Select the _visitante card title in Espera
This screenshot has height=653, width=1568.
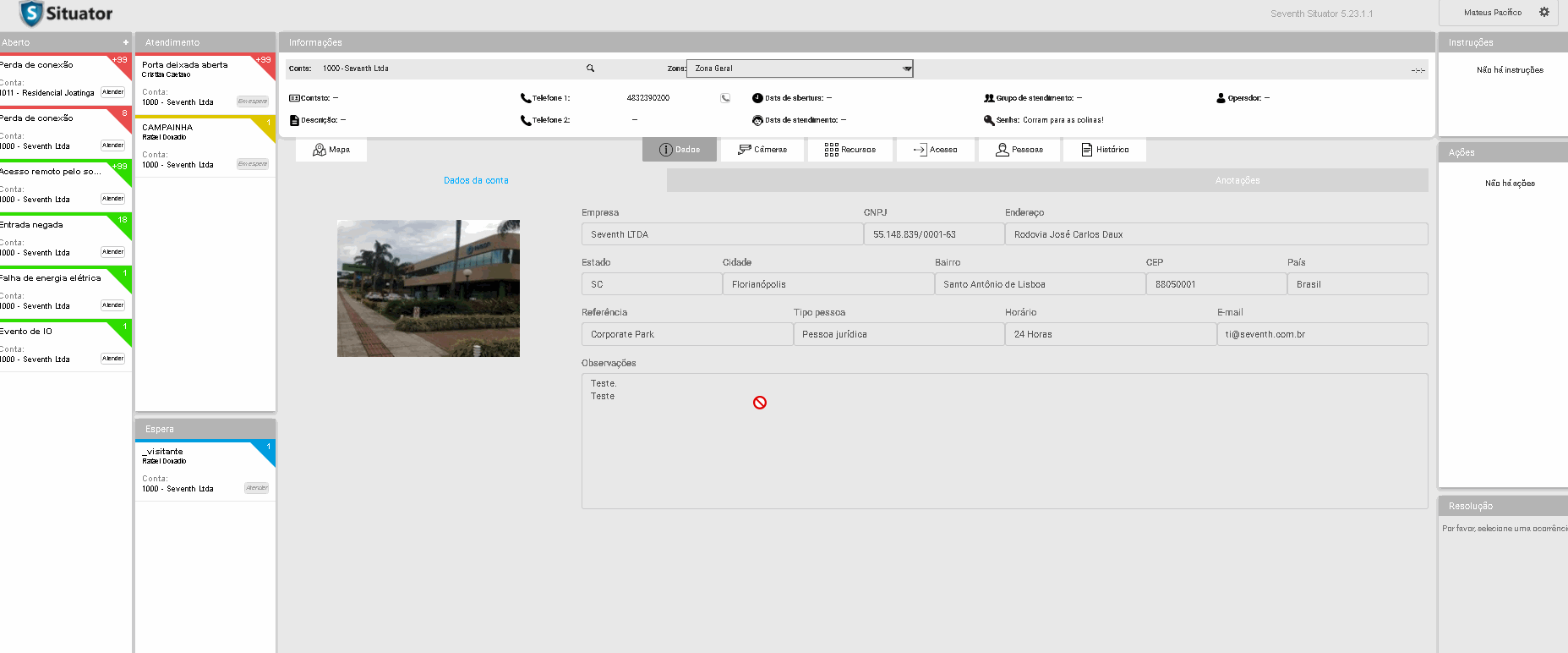pyautogui.click(x=162, y=452)
